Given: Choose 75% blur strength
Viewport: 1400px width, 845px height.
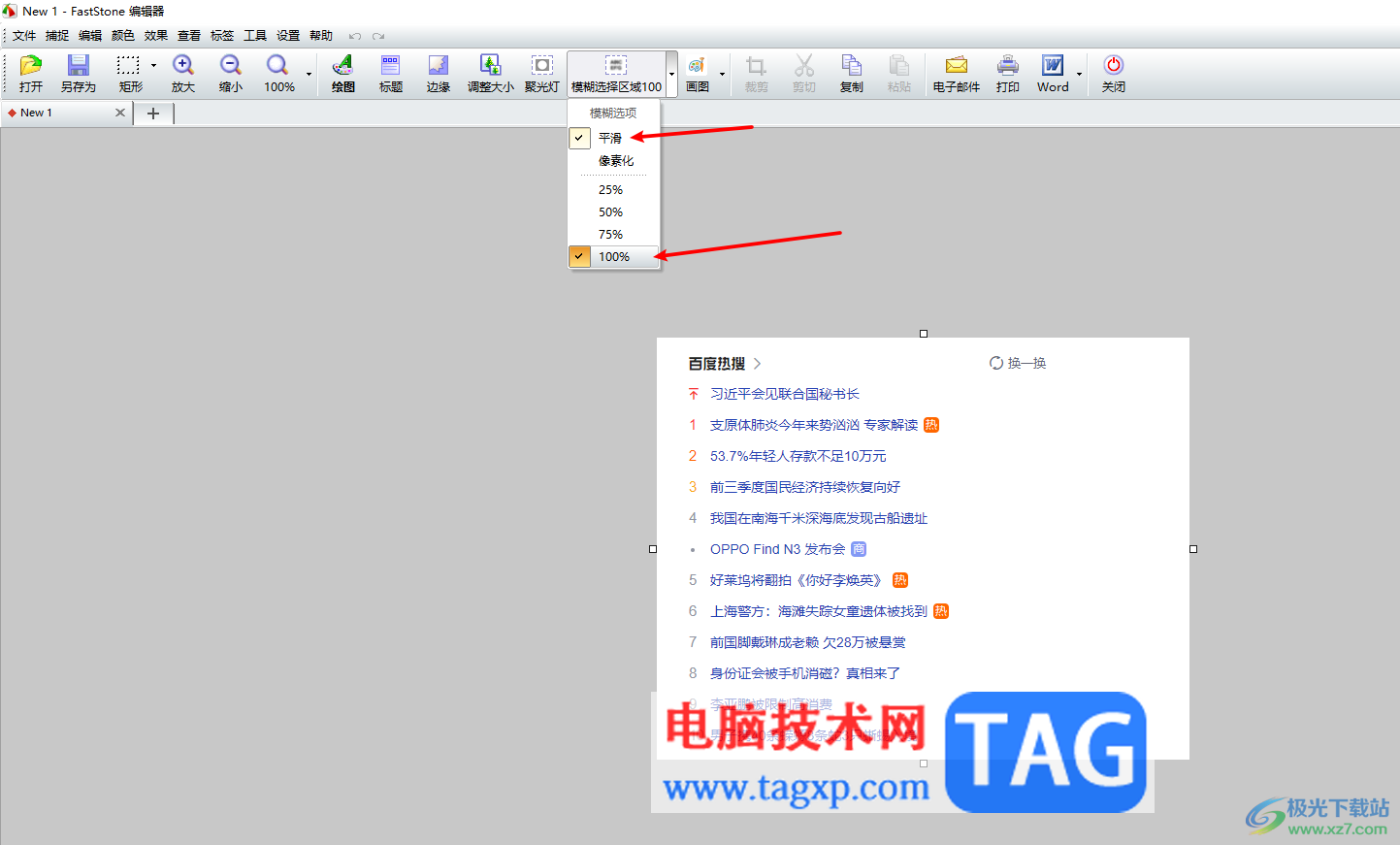Looking at the screenshot, I should (613, 235).
